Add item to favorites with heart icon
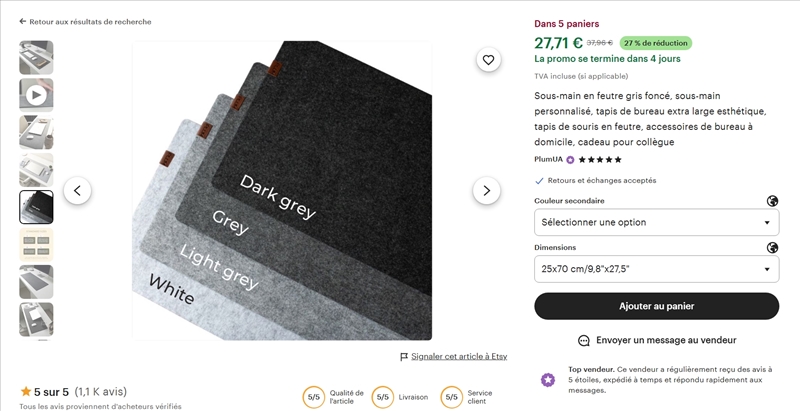This screenshot has height=411, width=800. (x=488, y=60)
